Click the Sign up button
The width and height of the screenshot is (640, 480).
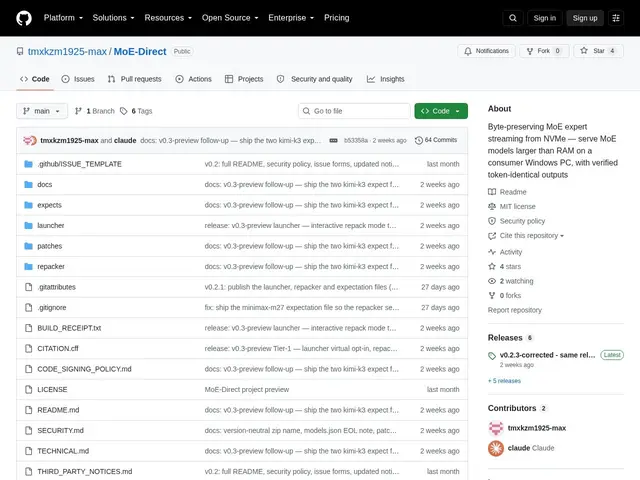584,18
